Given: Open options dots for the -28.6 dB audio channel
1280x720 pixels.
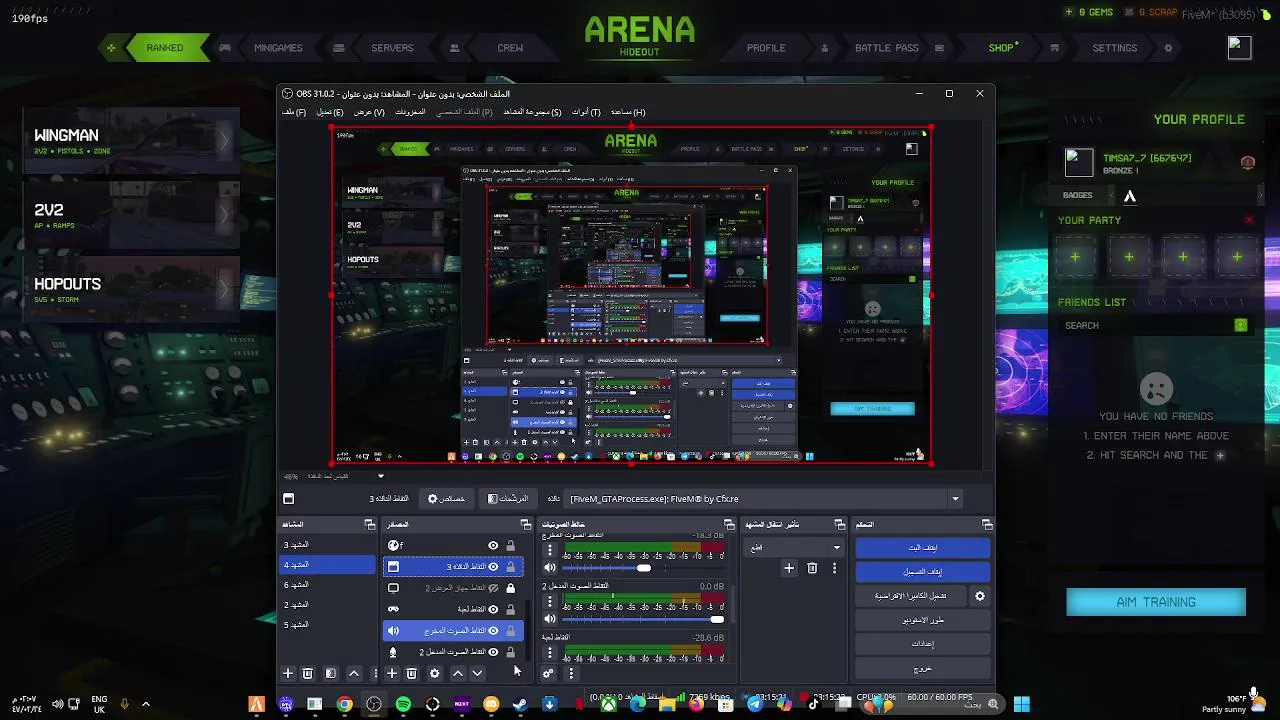Looking at the screenshot, I should tap(549, 652).
